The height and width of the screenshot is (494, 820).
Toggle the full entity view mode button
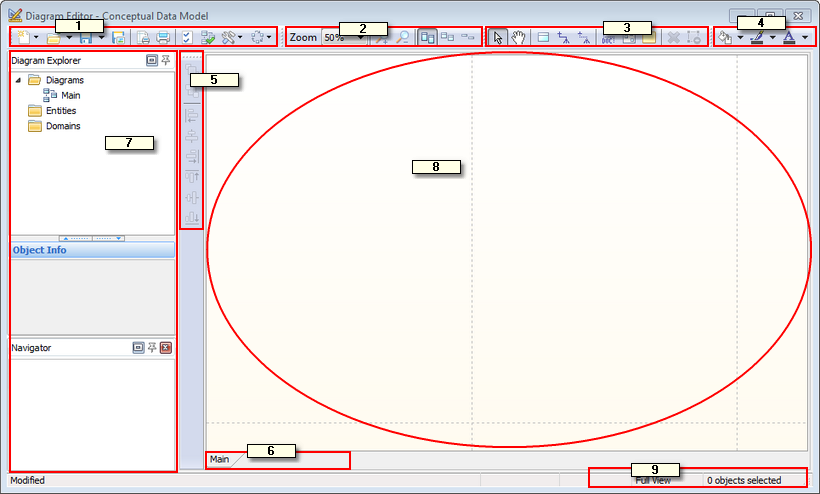pos(427,37)
